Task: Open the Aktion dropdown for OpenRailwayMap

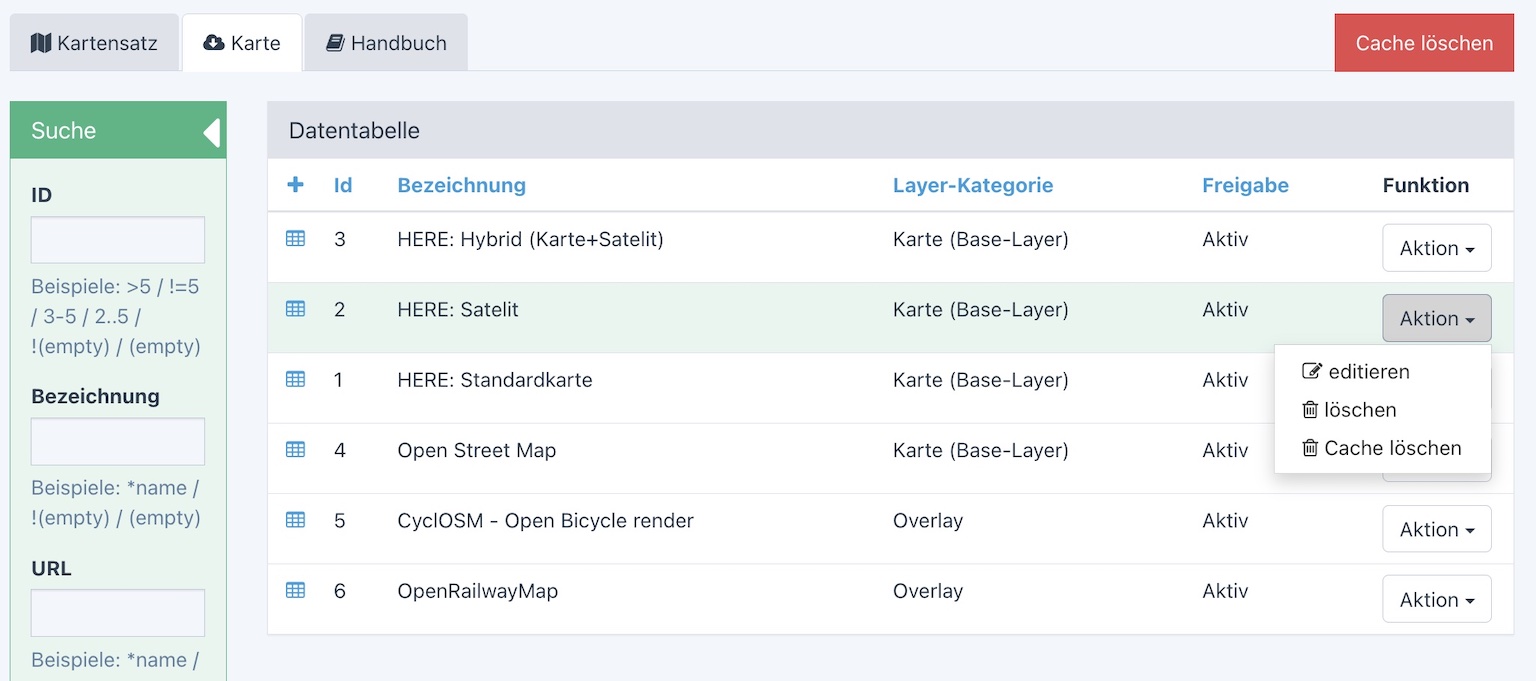Action: pyautogui.click(x=1437, y=599)
